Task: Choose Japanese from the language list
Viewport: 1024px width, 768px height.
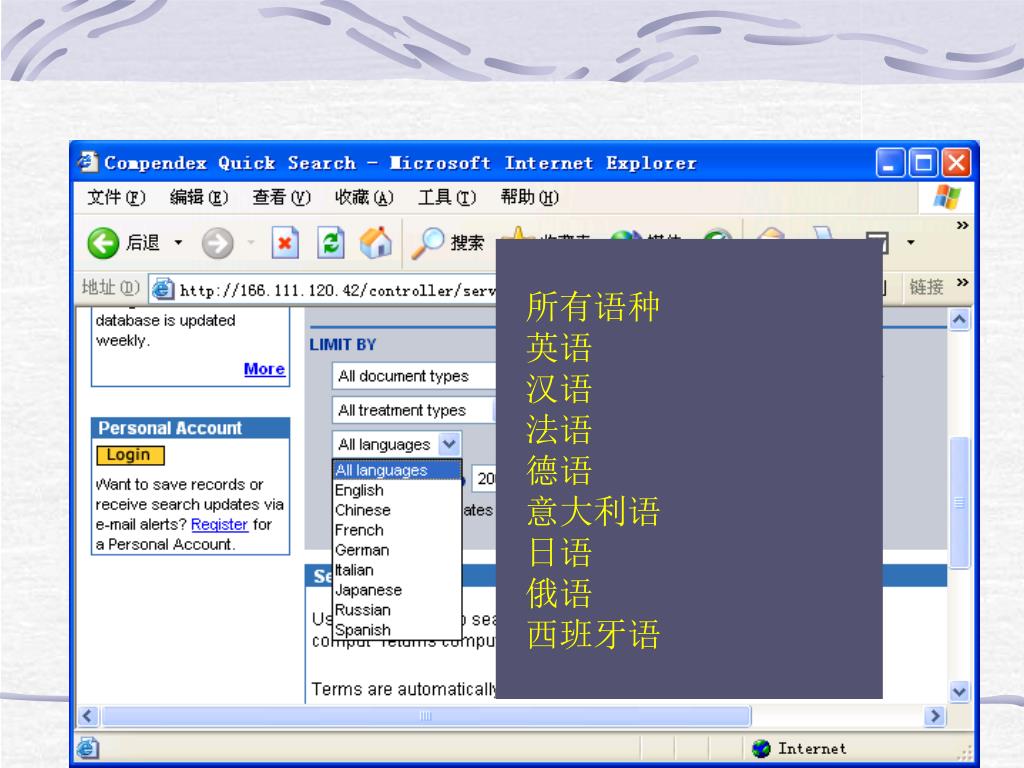Action: pos(396,590)
